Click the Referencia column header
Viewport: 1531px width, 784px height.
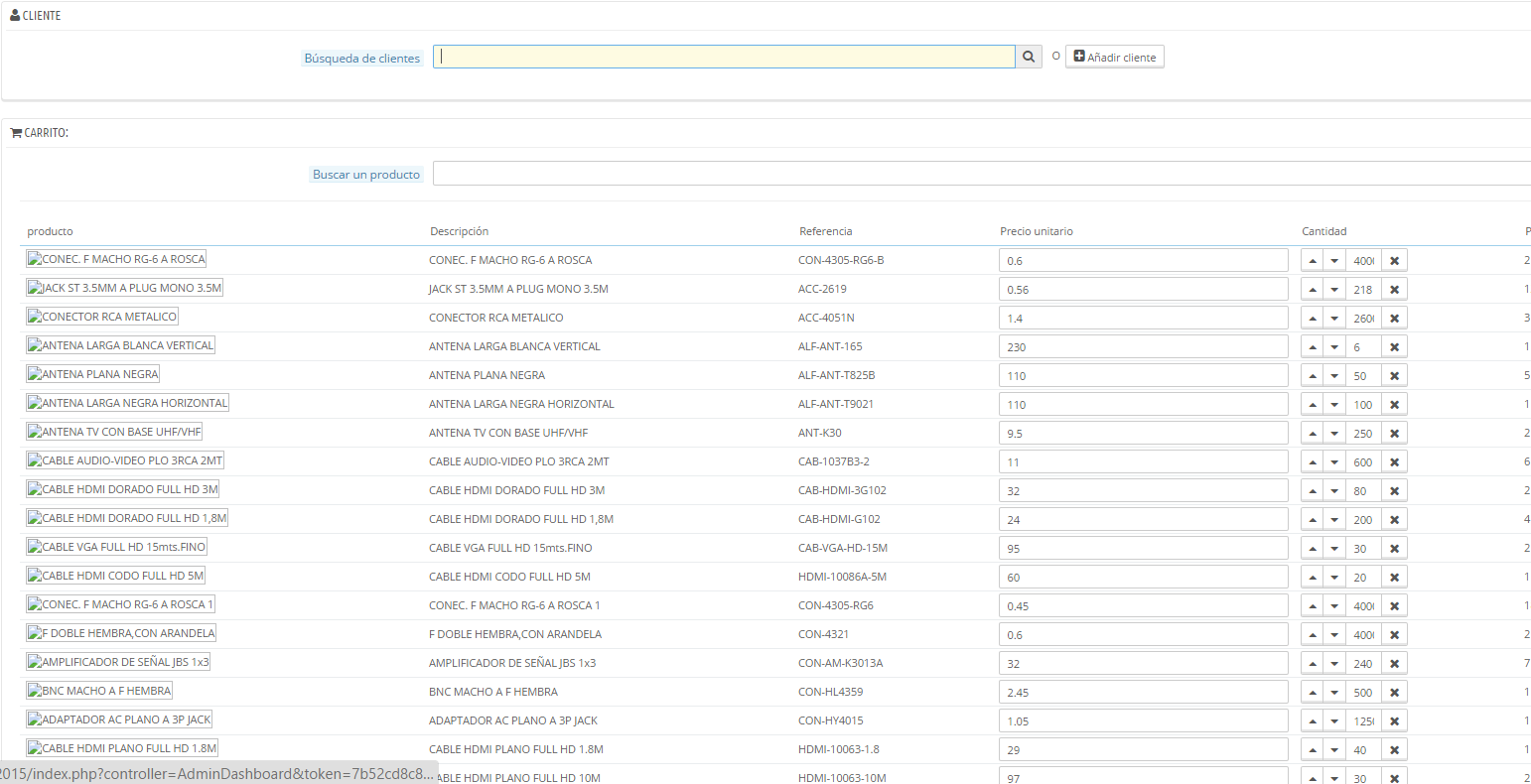pyautogui.click(x=826, y=231)
